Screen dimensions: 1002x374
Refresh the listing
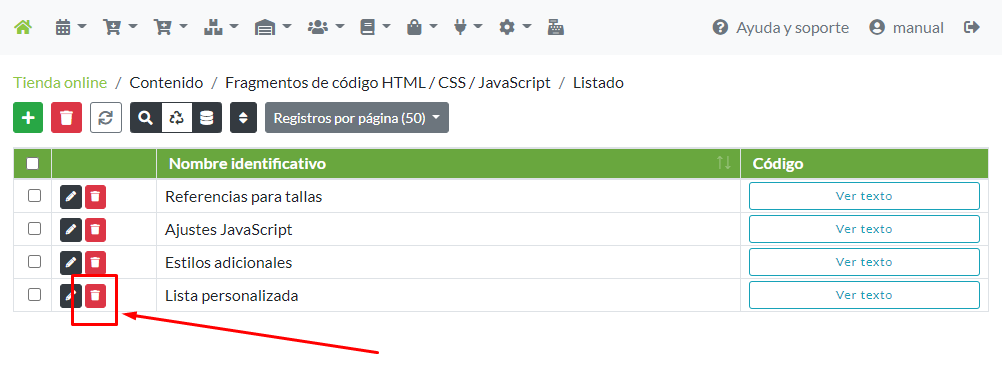[x=106, y=118]
